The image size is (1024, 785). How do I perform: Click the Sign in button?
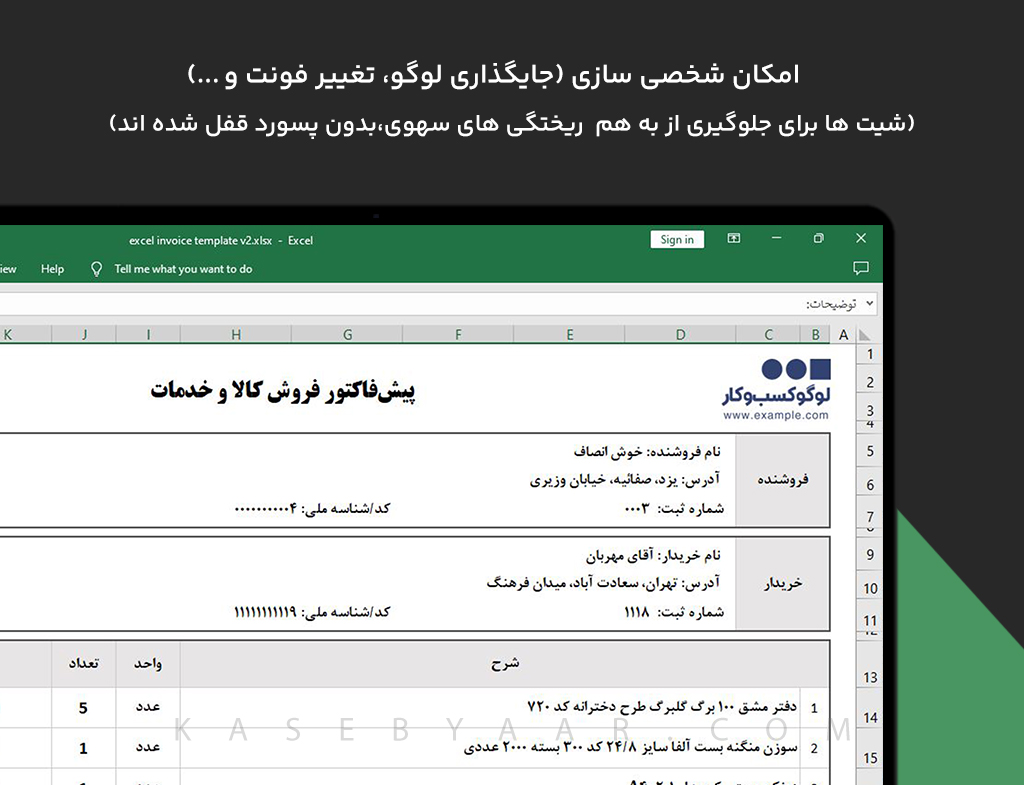pyautogui.click(x=677, y=240)
